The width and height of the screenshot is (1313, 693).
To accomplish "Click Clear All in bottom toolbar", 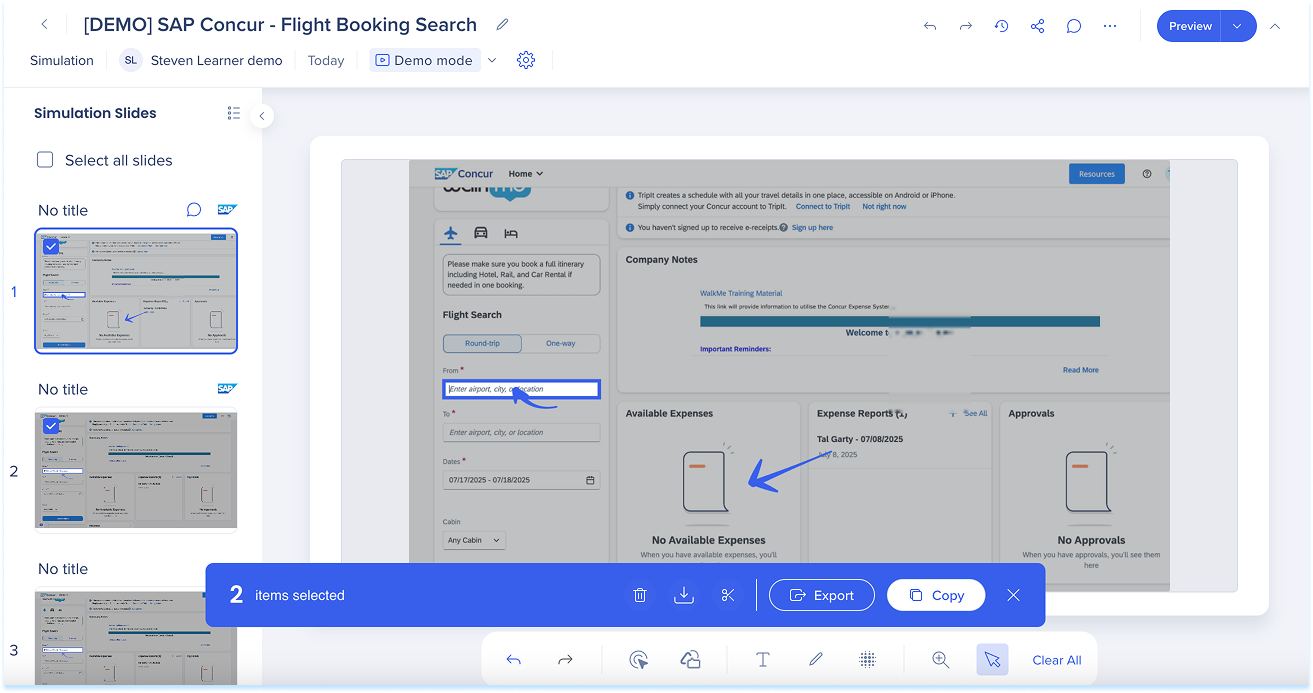I will point(1056,660).
